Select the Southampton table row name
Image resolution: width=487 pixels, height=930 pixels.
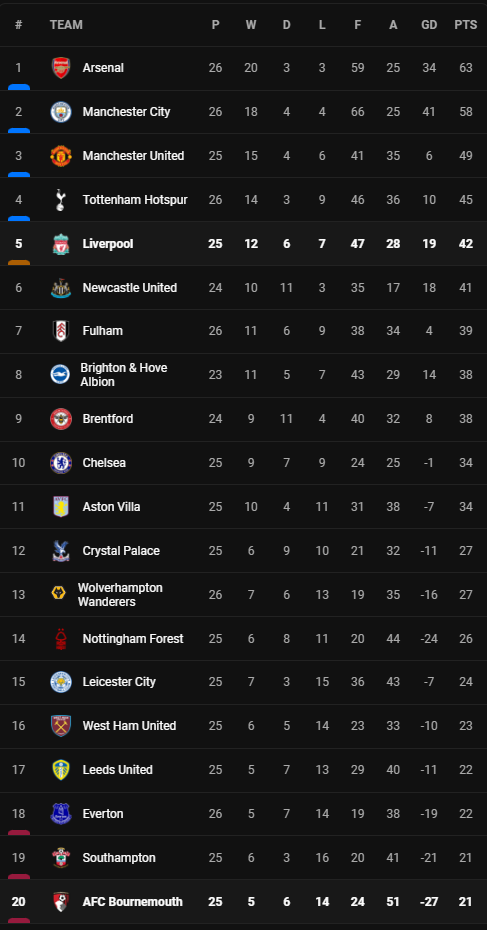(x=119, y=858)
